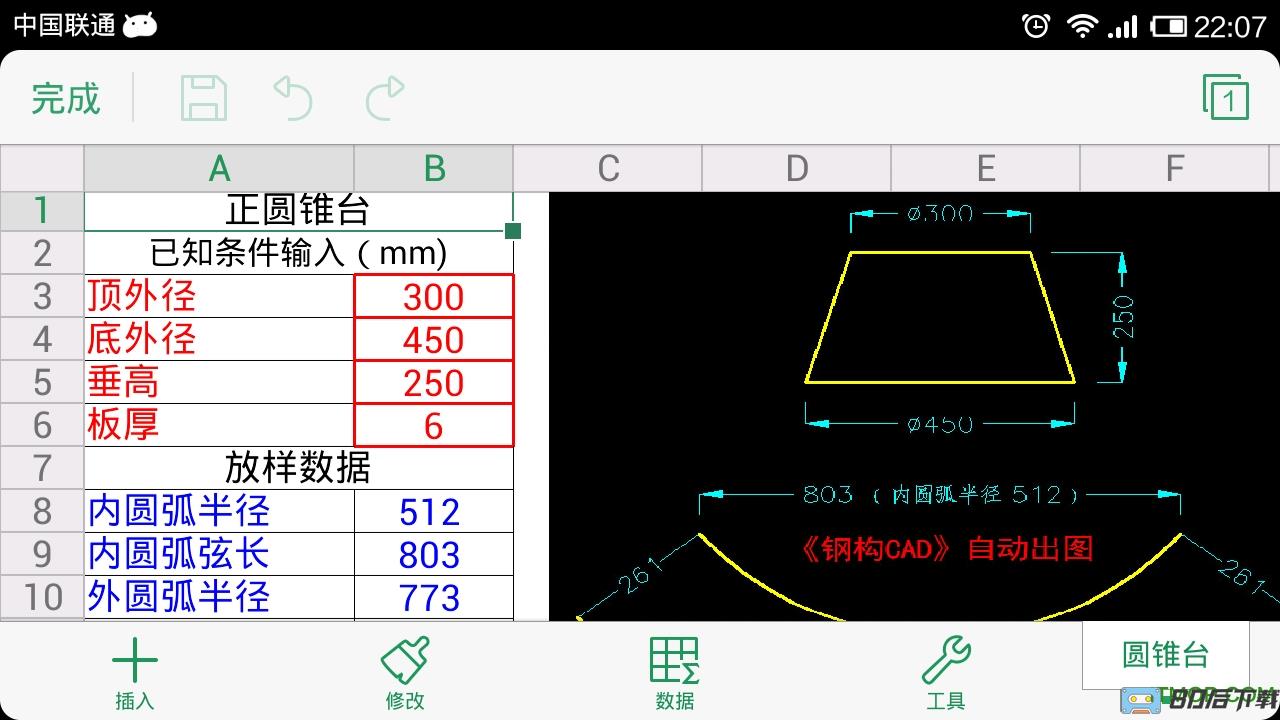Select column B header
The width and height of the screenshot is (1280, 720).
tap(434, 168)
